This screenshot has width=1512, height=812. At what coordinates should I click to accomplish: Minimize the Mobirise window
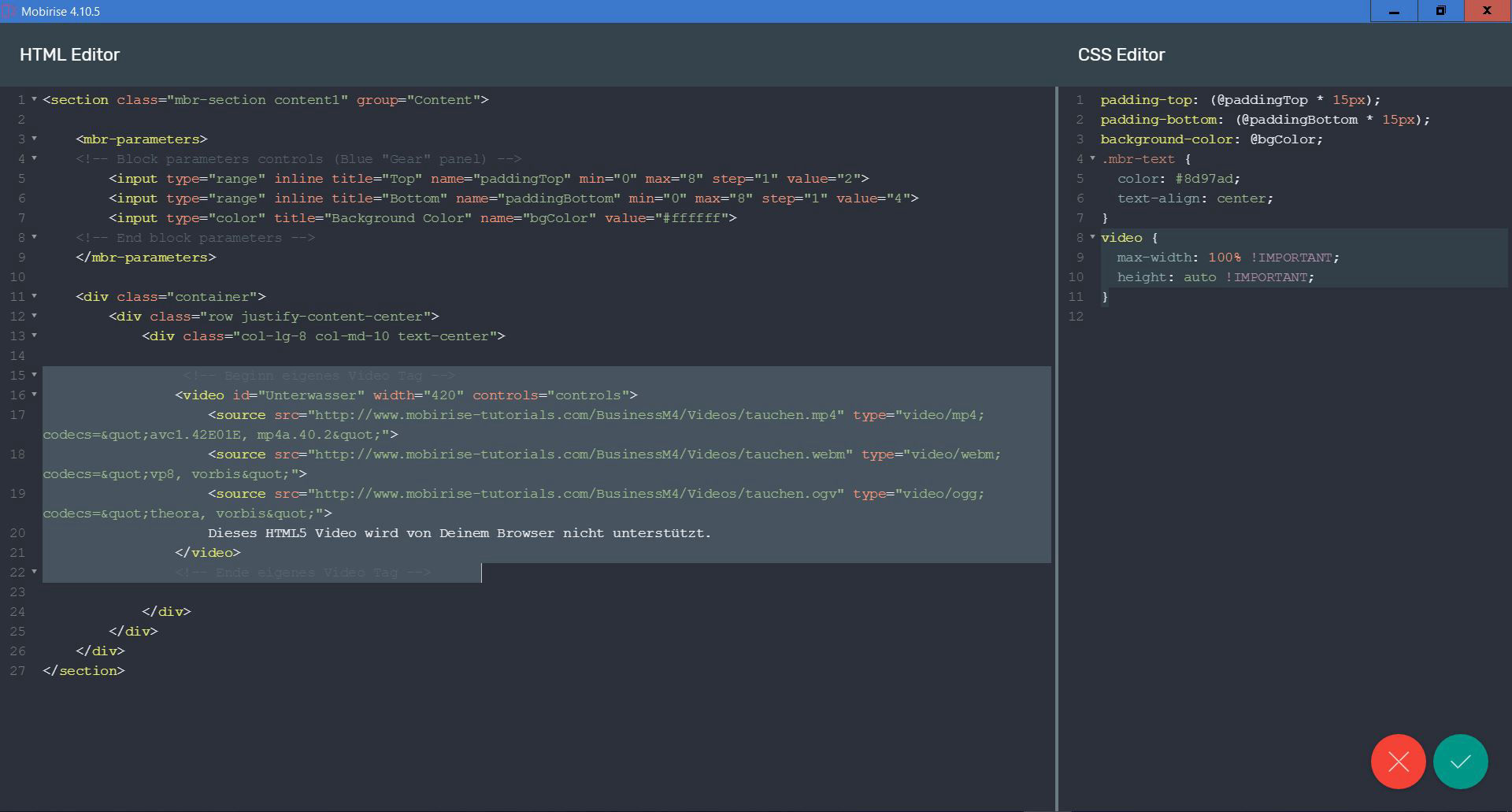click(1393, 11)
